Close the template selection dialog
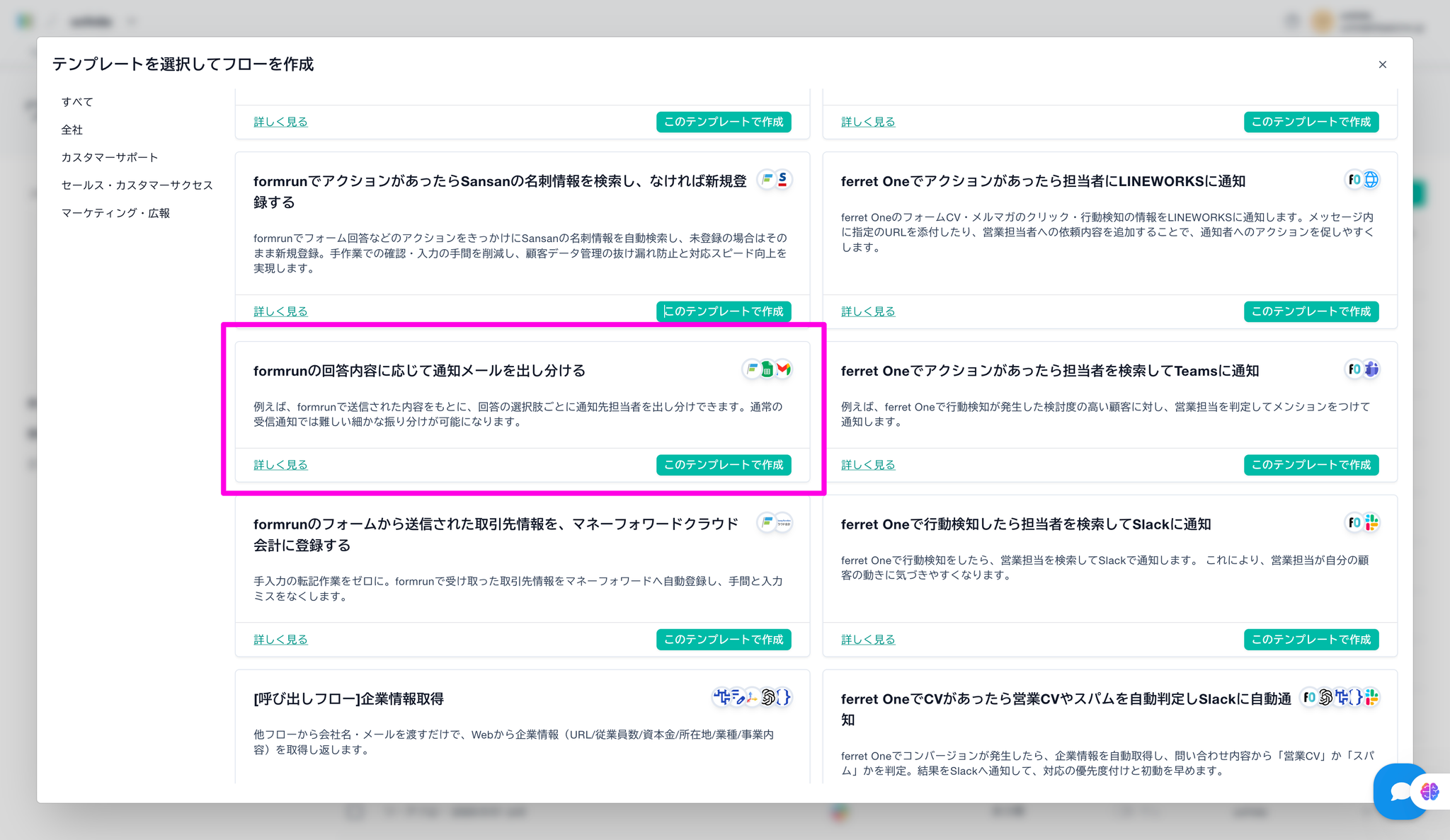This screenshot has width=1450, height=840. point(1382,64)
